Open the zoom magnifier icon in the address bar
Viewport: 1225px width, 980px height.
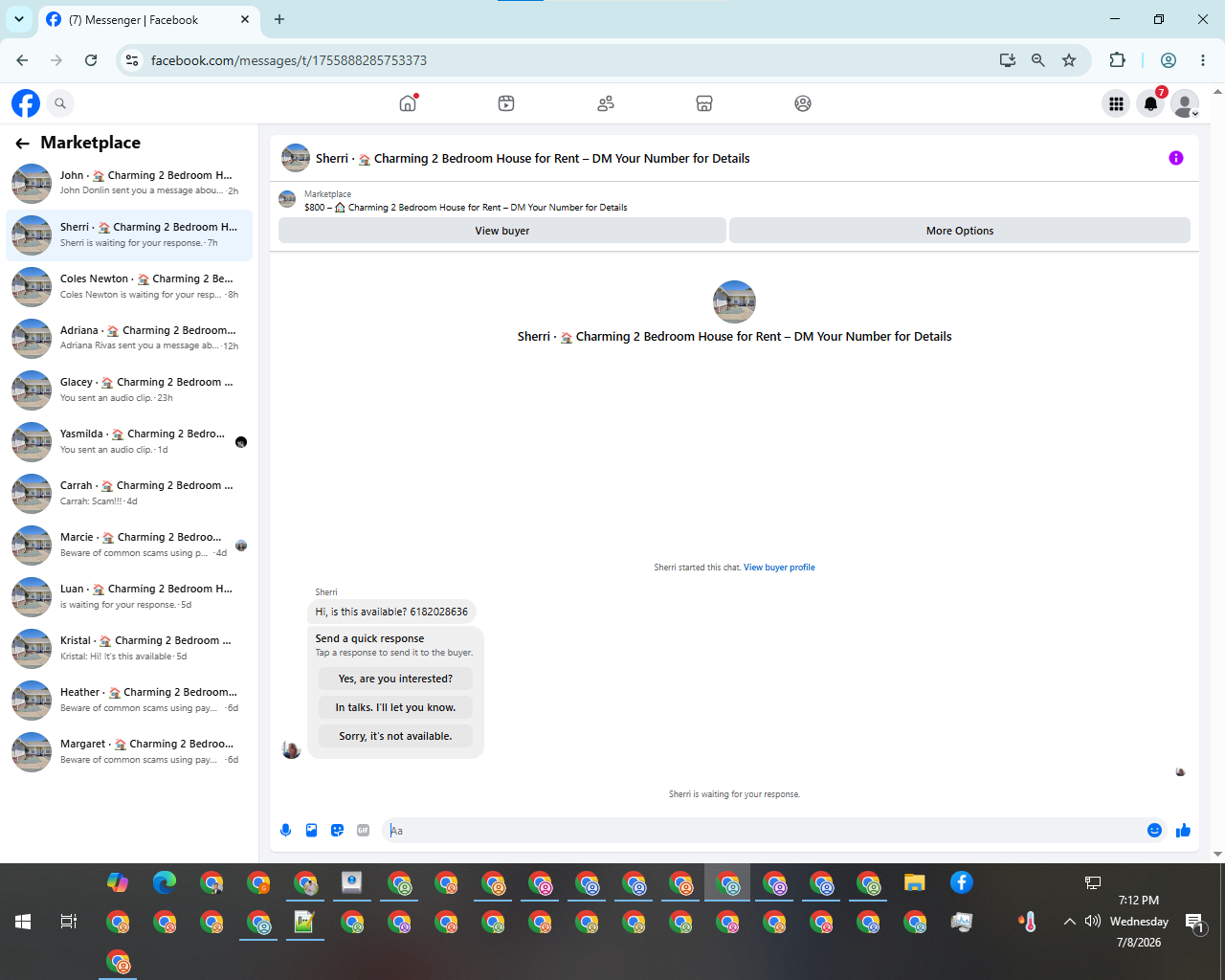(1037, 60)
